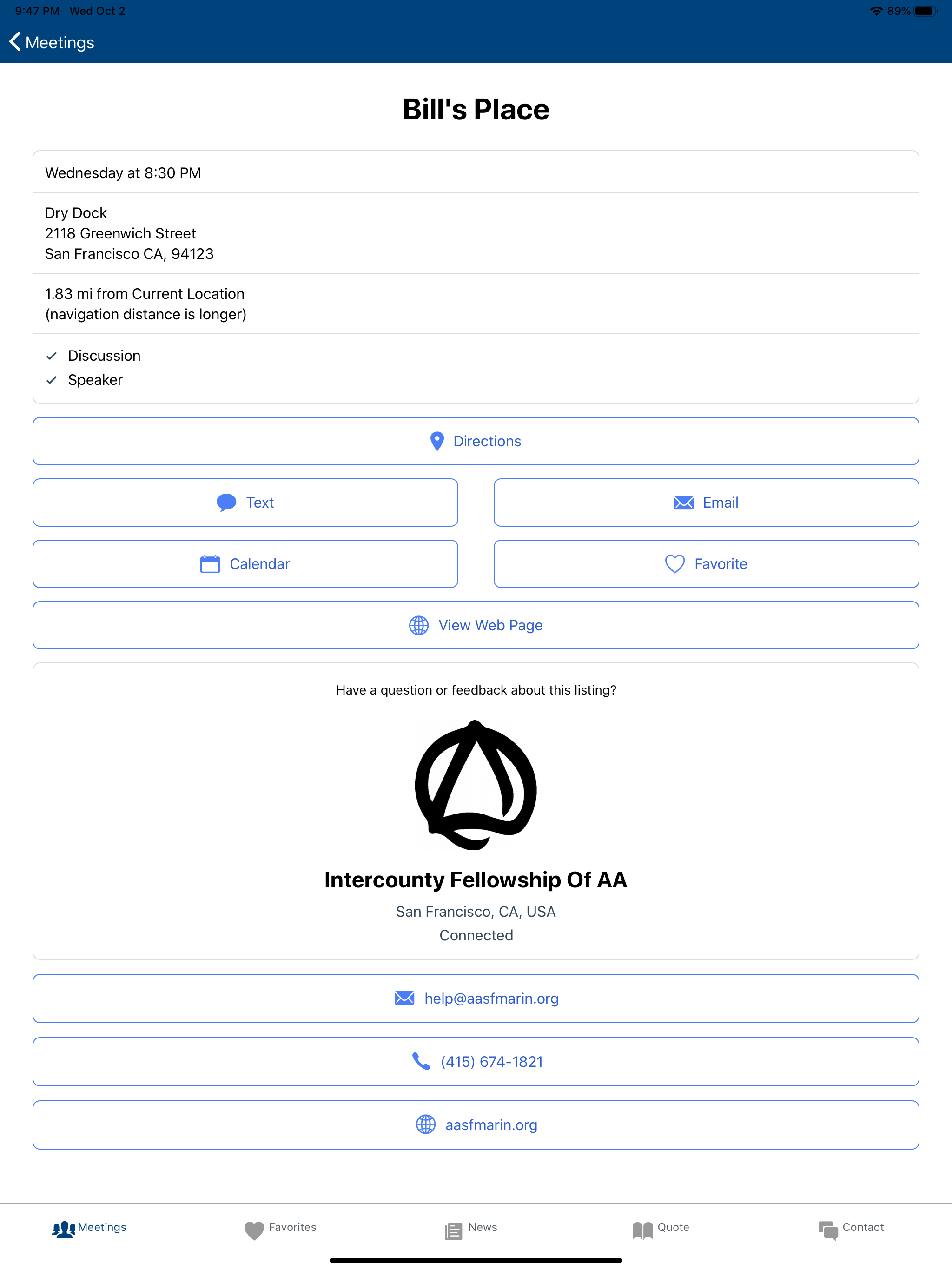Add the meeting to Calendar
The width and height of the screenshot is (952, 1270).
pyautogui.click(x=245, y=564)
